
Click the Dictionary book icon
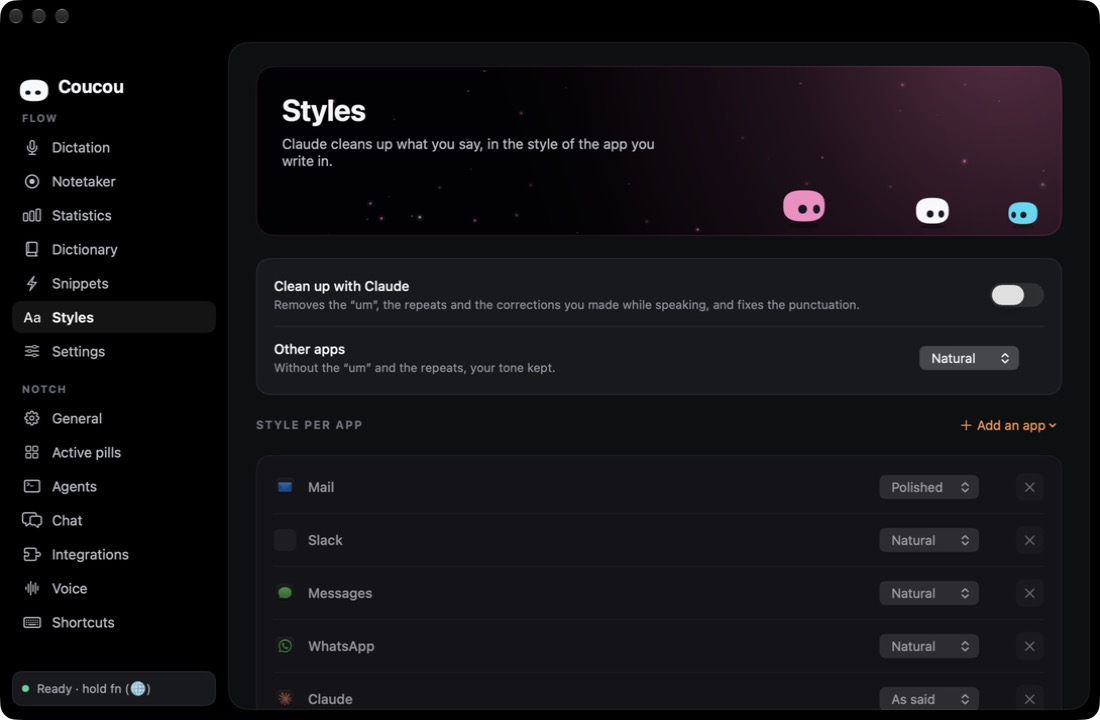pos(32,249)
